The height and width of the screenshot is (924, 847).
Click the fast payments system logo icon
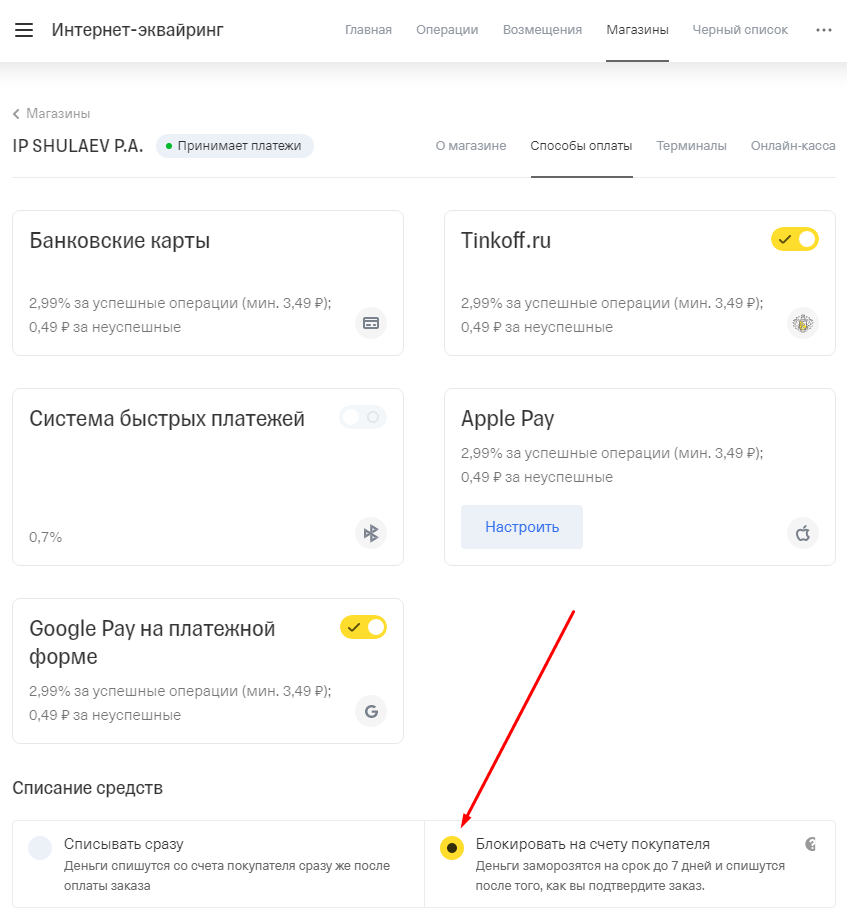[371, 533]
